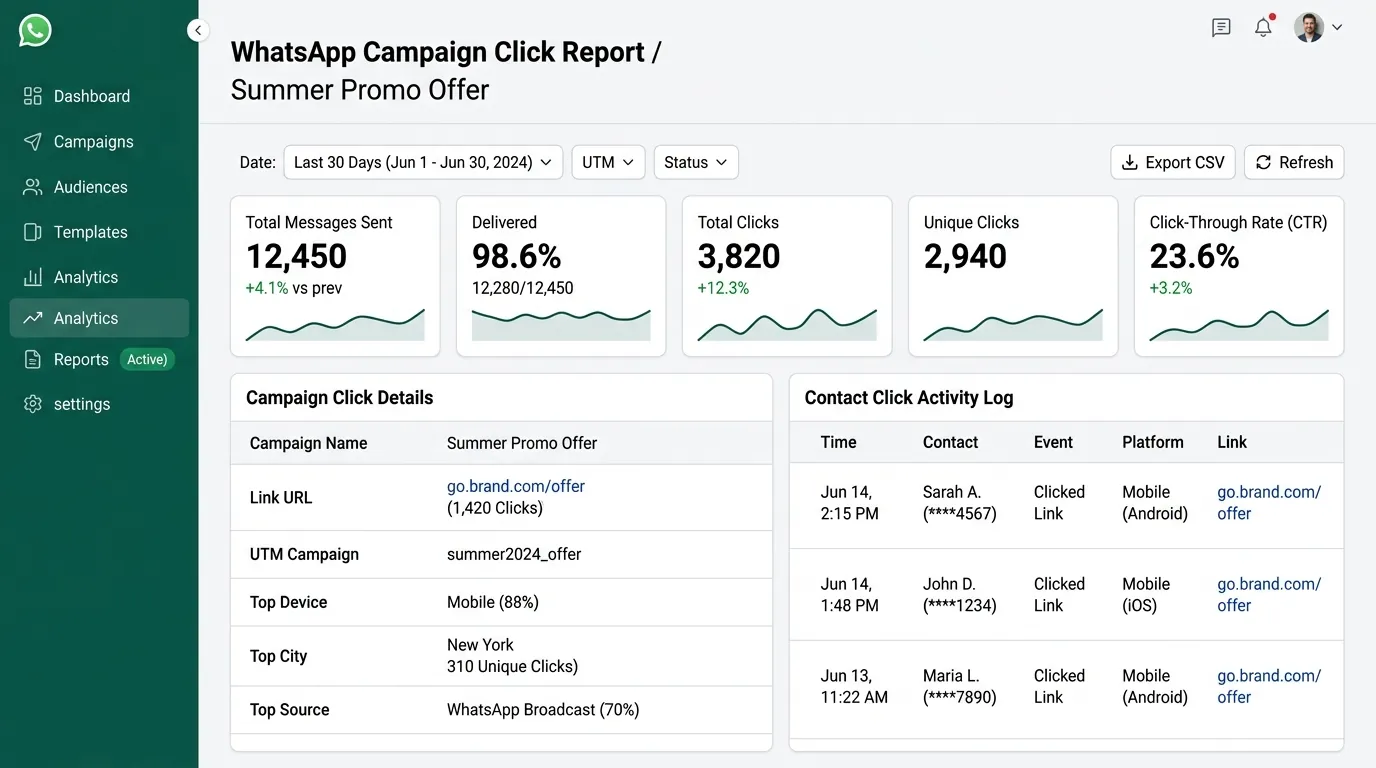Click the "98.6%" Delivered value
The width and height of the screenshot is (1376, 768).
click(517, 257)
